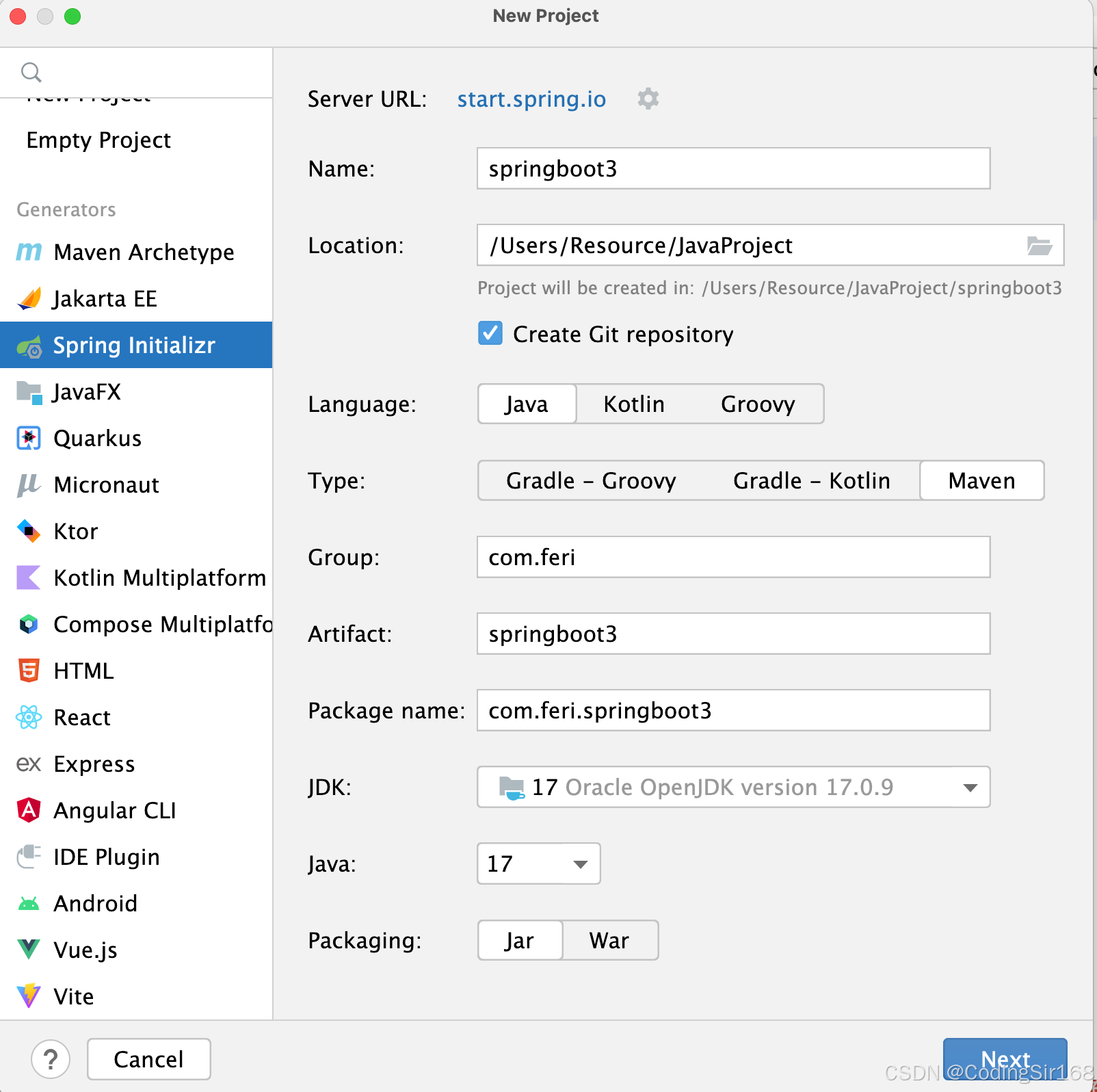Image resolution: width=1097 pixels, height=1092 pixels.
Task: Select Groovy as language
Action: [x=758, y=404]
